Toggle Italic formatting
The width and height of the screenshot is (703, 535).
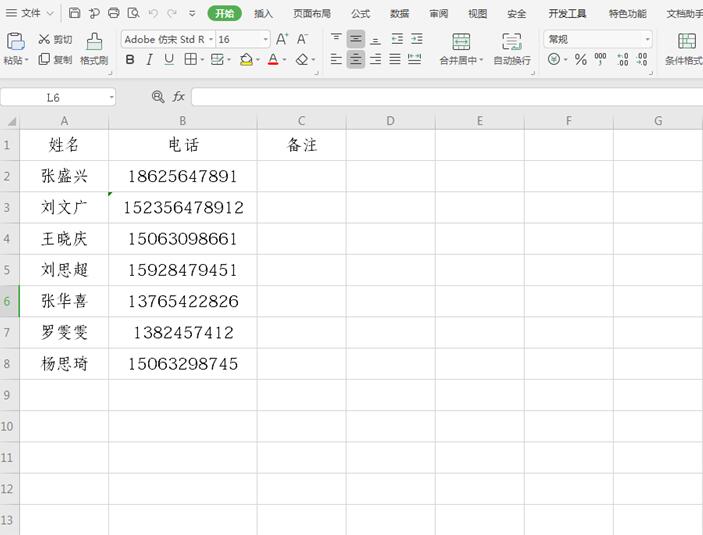tap(149, 59)
